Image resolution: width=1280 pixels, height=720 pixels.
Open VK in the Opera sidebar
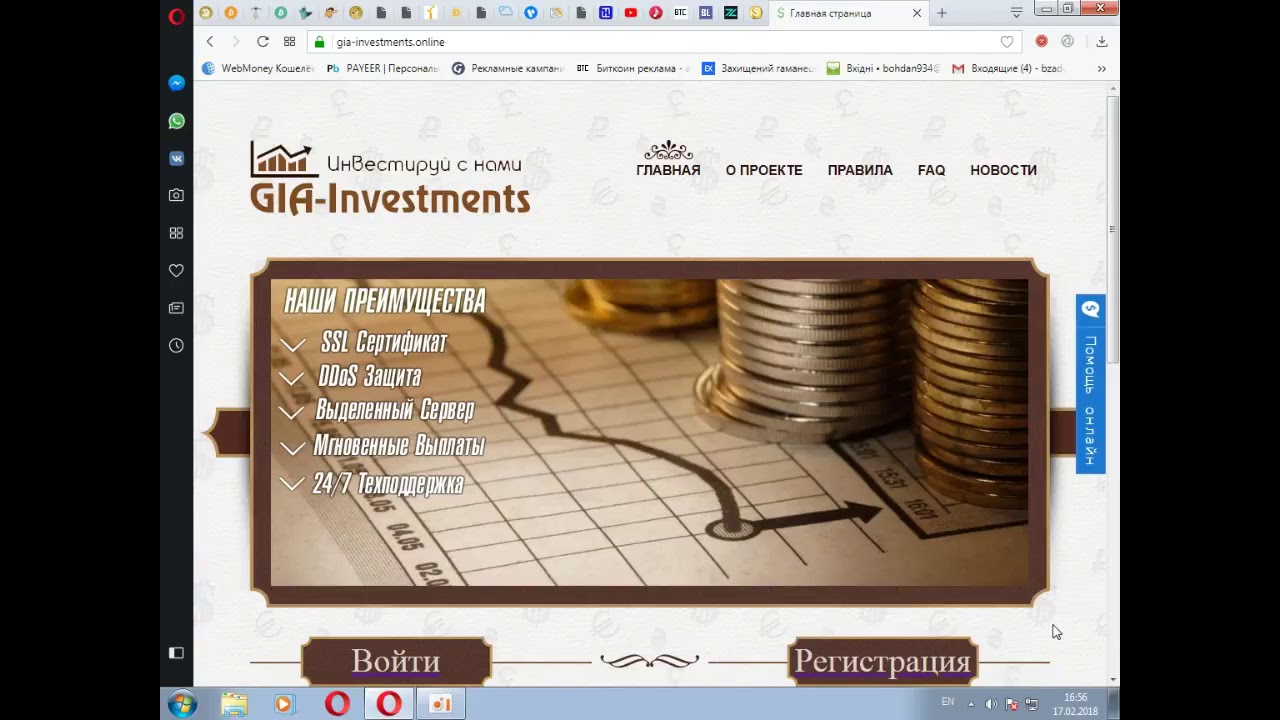(176, 158)
